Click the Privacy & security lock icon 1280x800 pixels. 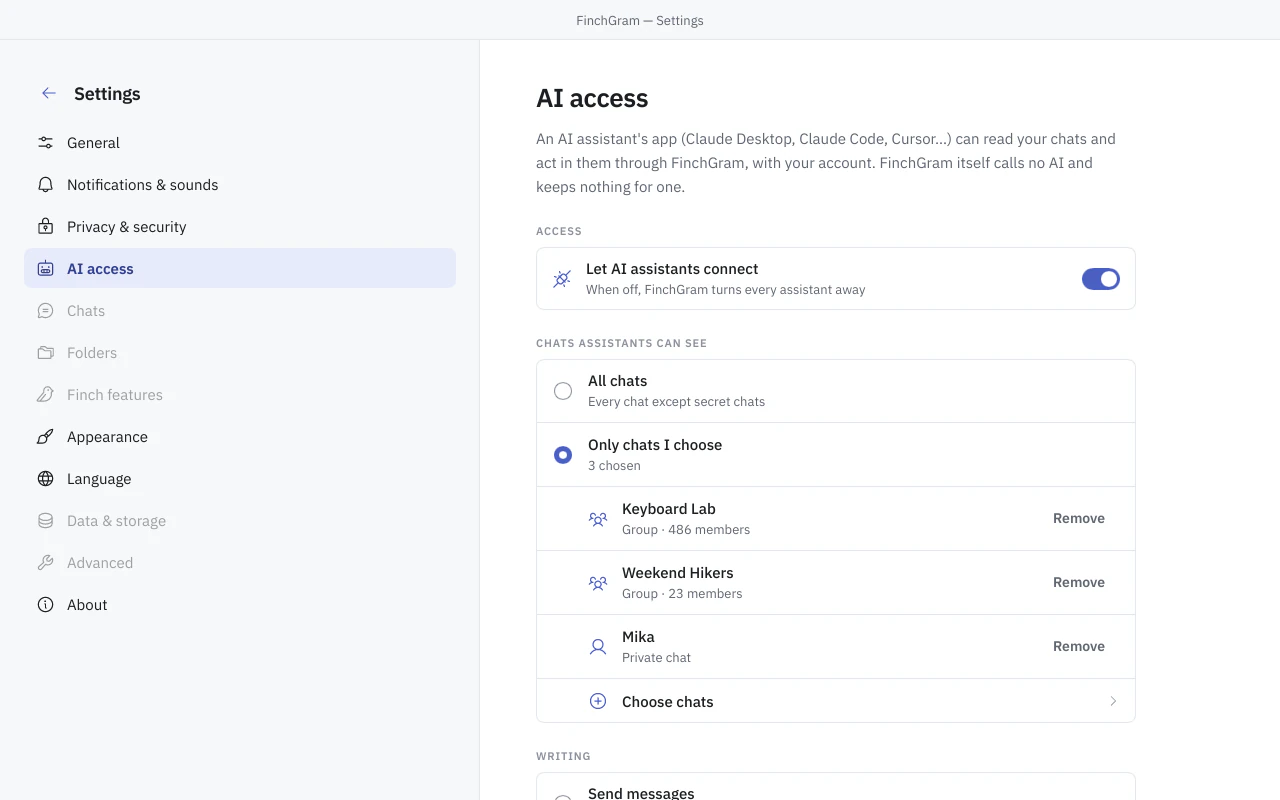(45, 227)
